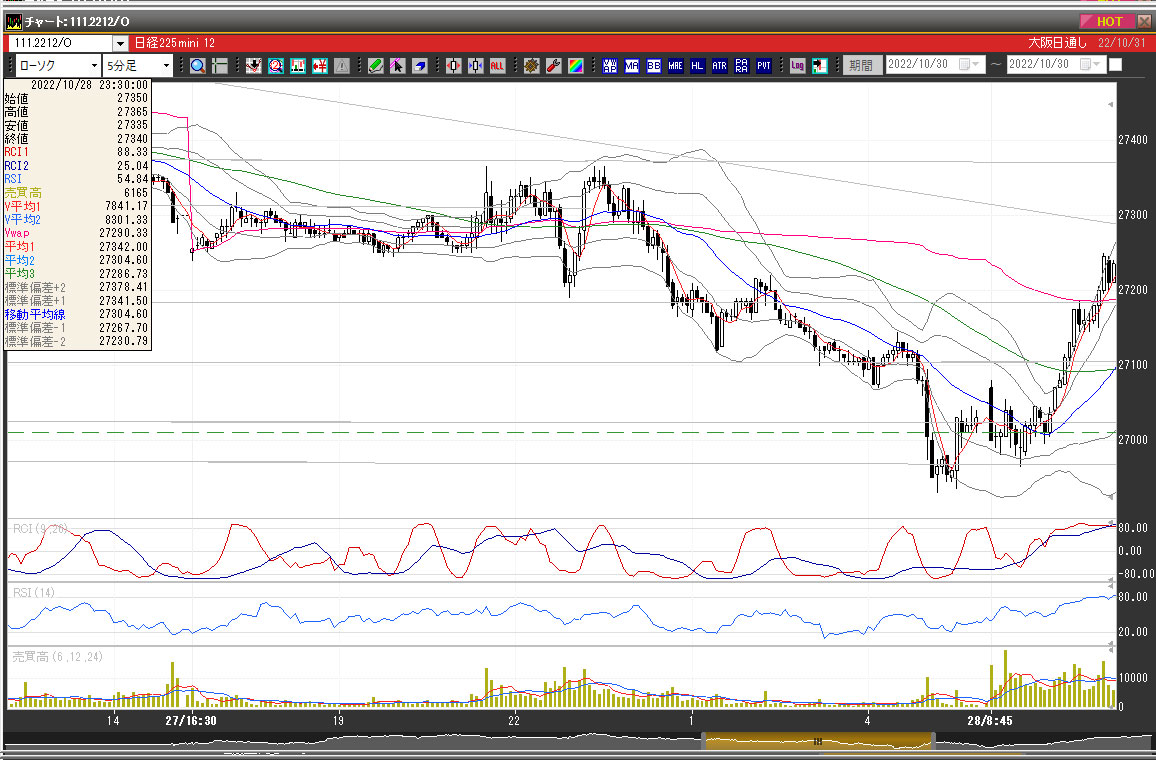Click the 27000 price axis label

1132,440
